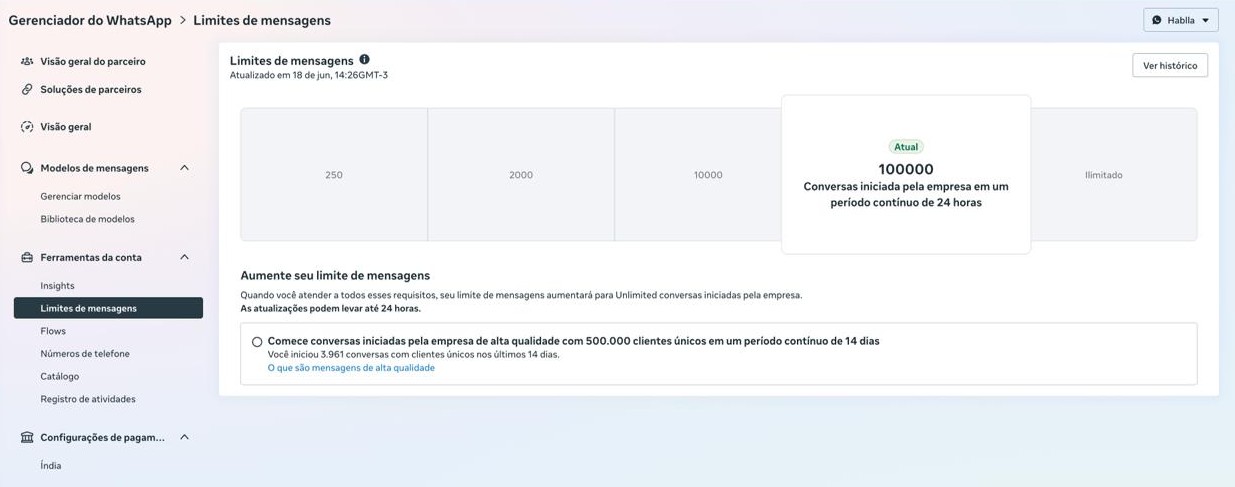Click the Modelos de mensagens chat icon
This screenshot has width=1235, height=487.
27,168
